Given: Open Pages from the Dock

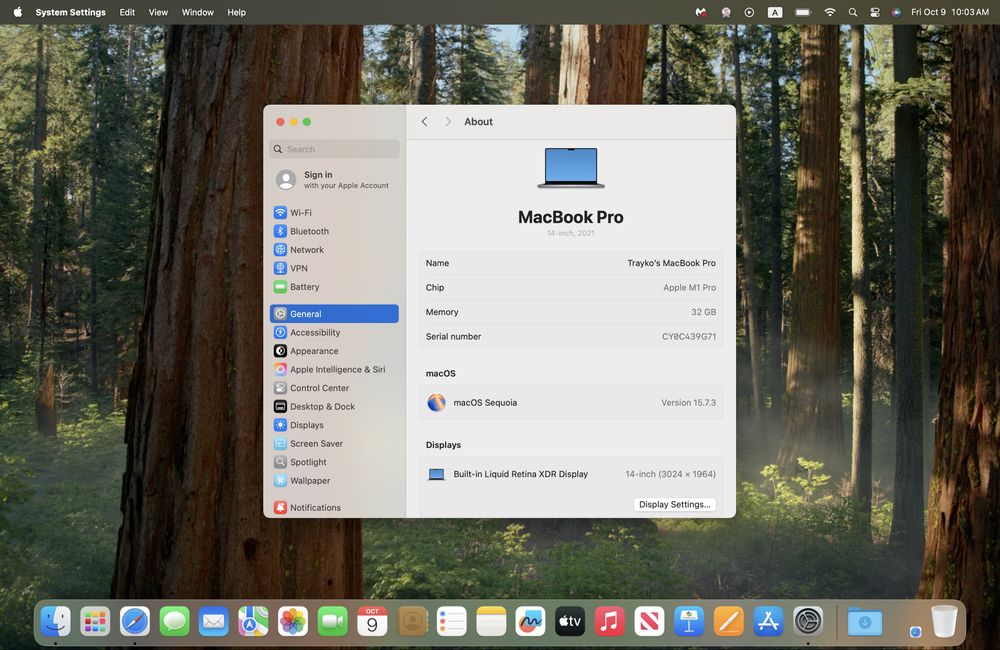Looking at the screenshot, I should tap(728, 621).
